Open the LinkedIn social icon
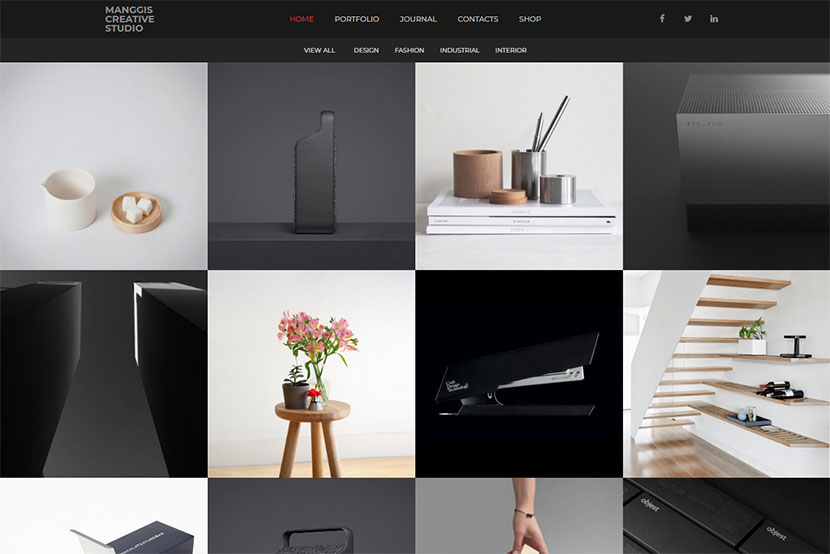This screenshot has height=554, width=830. 714,19
